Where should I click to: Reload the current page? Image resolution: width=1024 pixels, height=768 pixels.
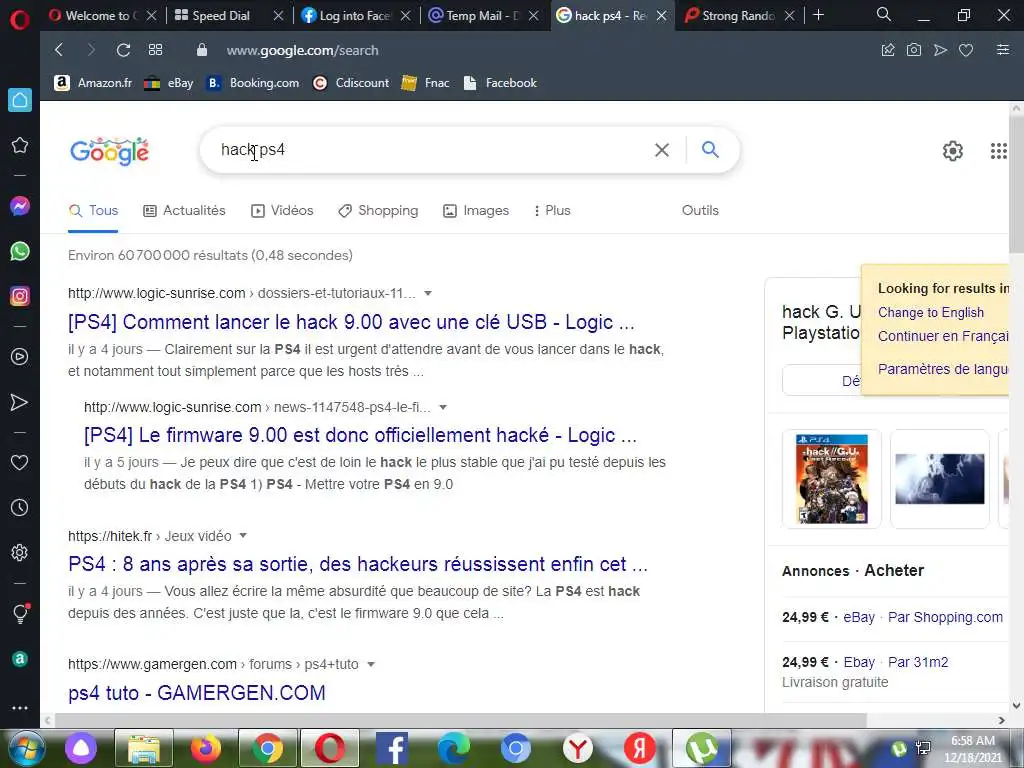(x=123, y=50)
